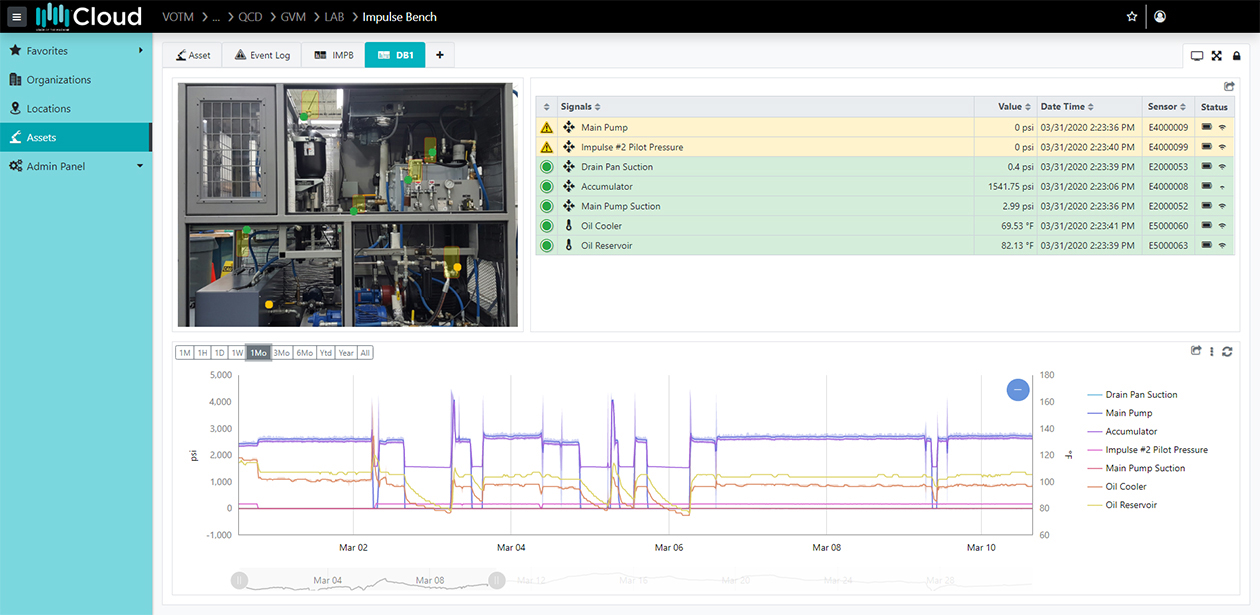Click the LAB breadcrumb link

pyautogui.click(x=333, y=17)
